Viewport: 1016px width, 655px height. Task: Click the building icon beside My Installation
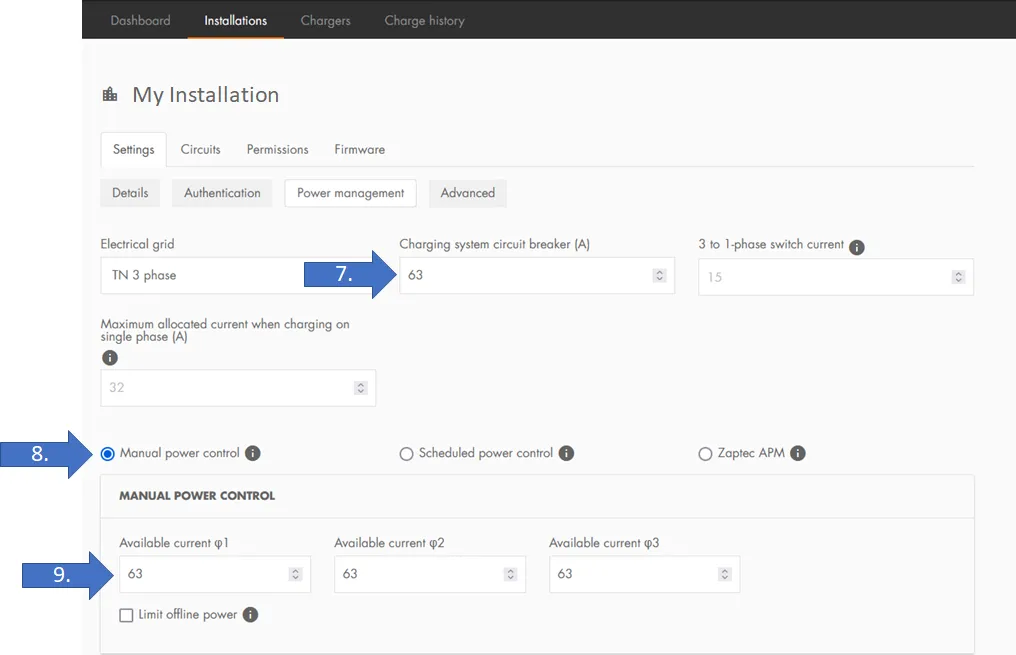click(110, 95)
